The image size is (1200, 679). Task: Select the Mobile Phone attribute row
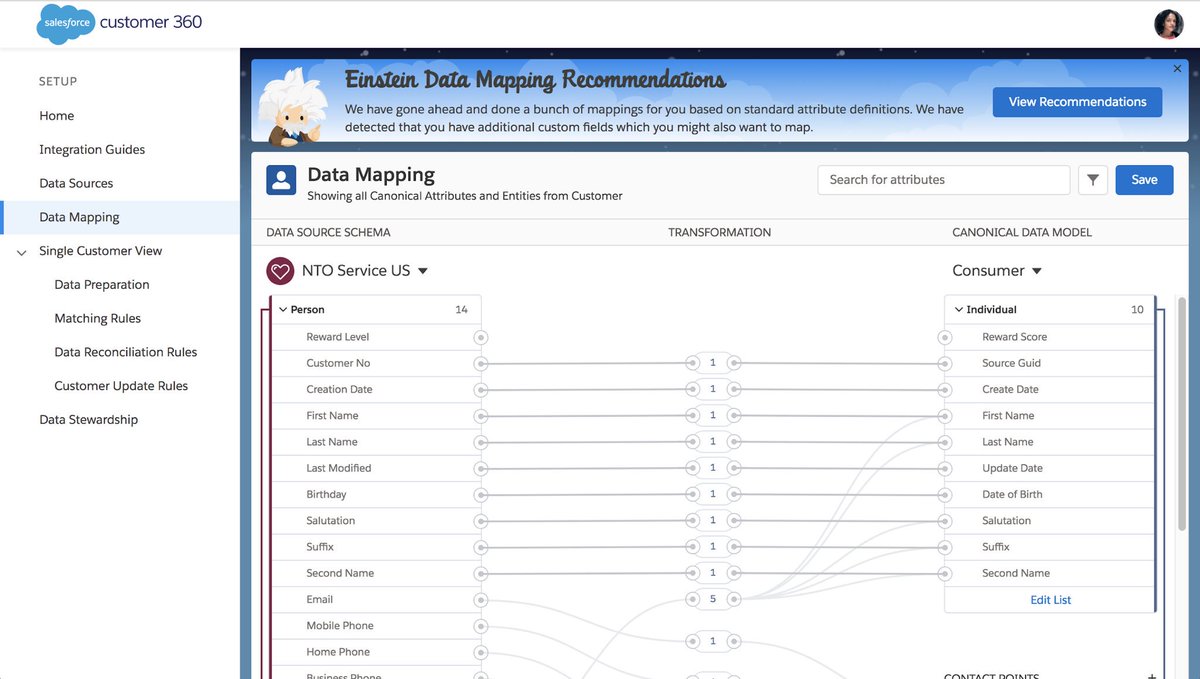[x=376, y=626]
